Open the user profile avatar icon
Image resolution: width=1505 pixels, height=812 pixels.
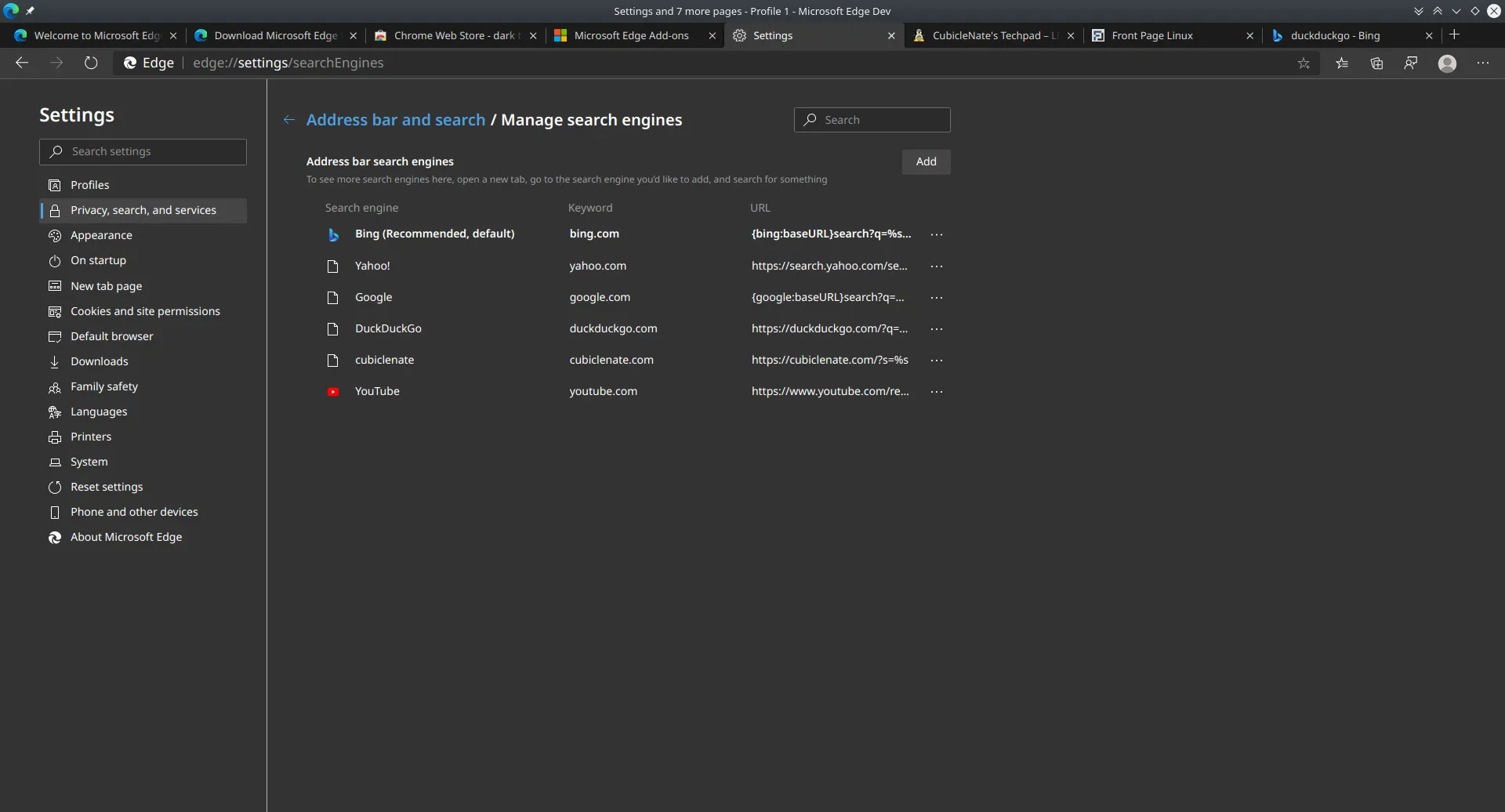[x=1447, y=63]
